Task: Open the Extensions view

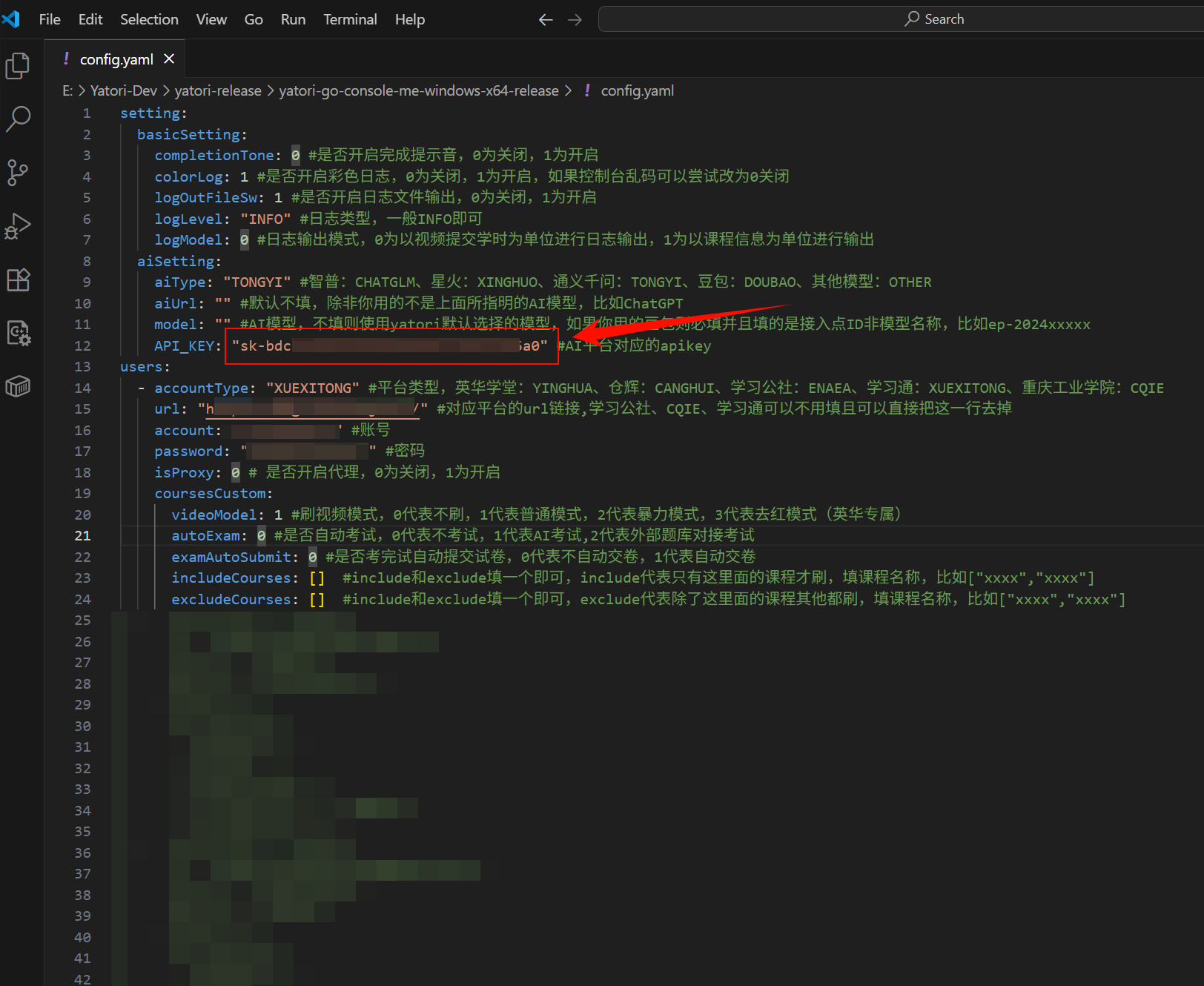Action: click(18, 279)
